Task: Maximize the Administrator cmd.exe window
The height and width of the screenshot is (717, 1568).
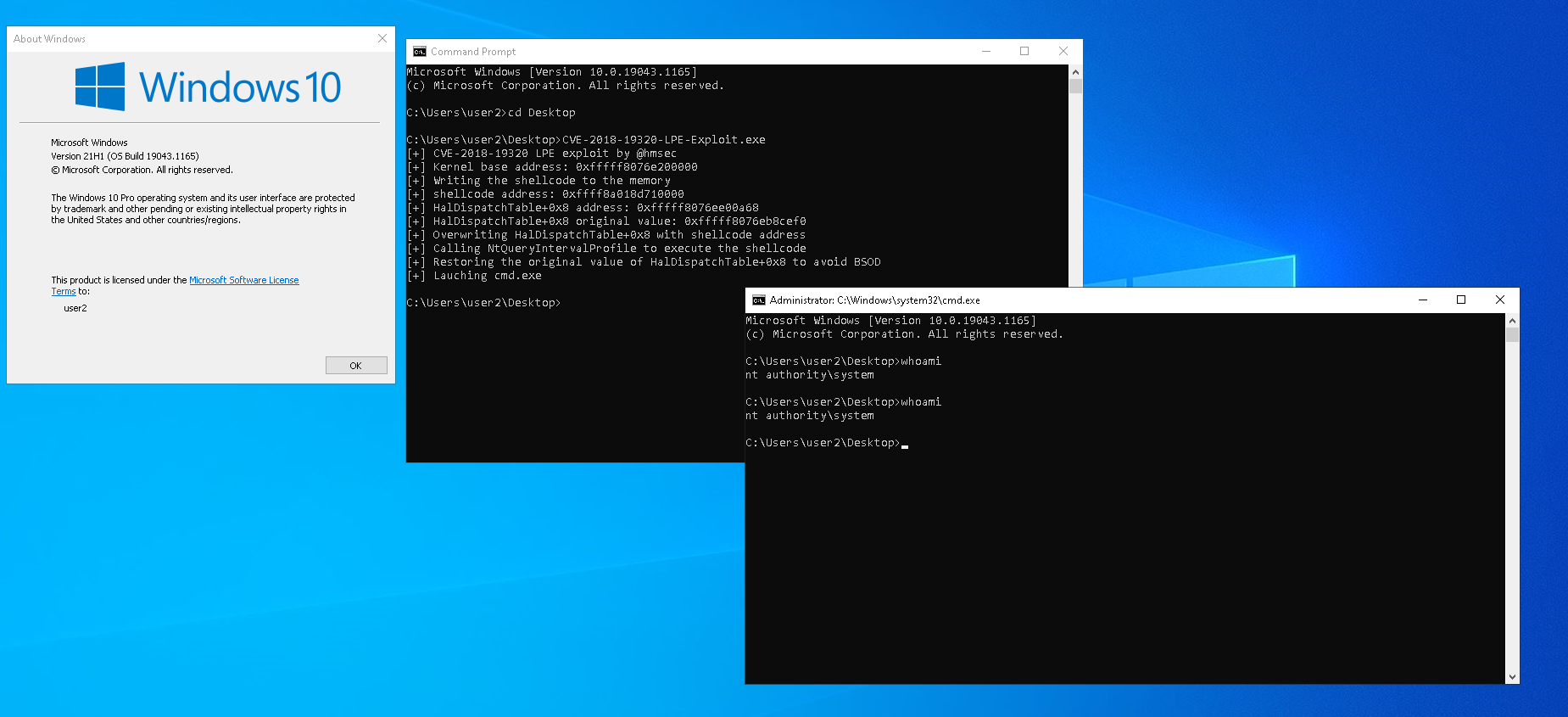Action: coord(1461,300)
